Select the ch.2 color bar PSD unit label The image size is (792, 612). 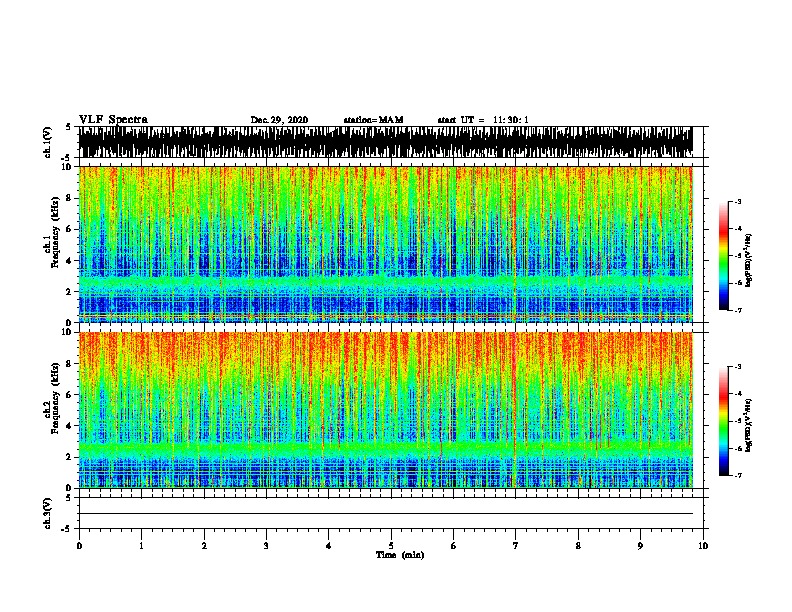click(x=748, y=426)
